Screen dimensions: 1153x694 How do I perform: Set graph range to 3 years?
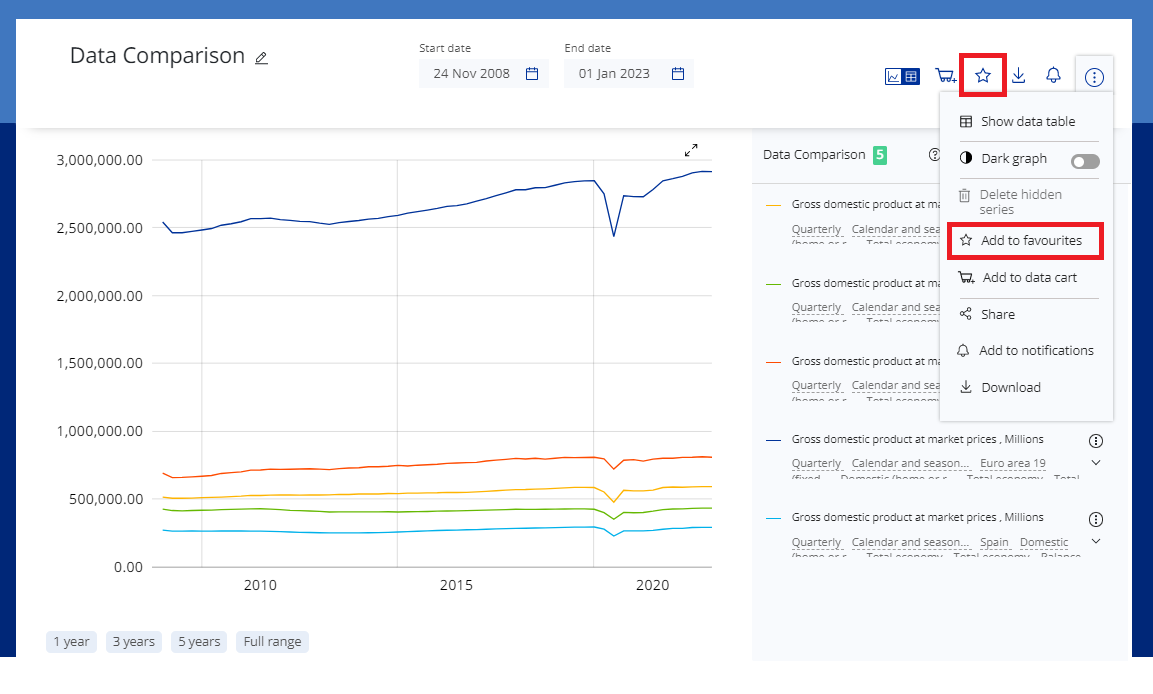133,642
